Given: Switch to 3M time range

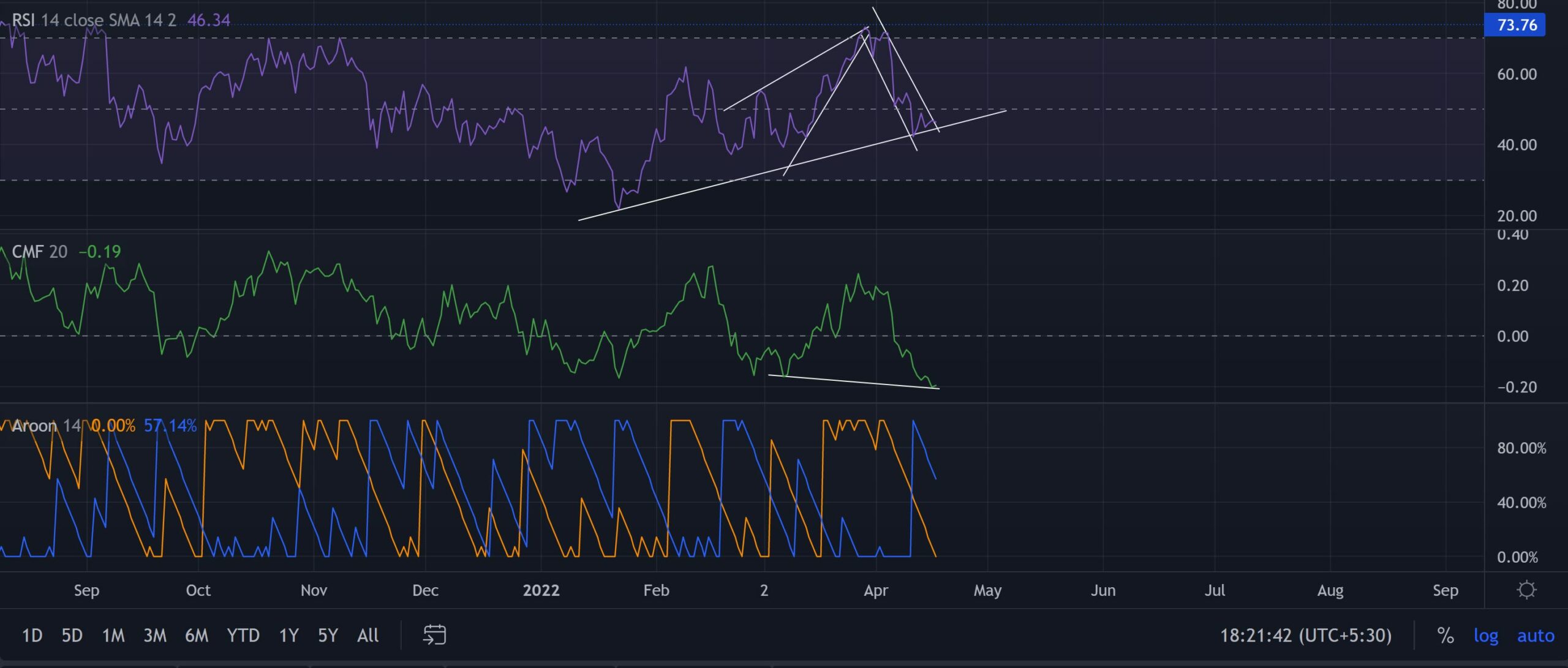Looking at the screenshot, I should pos(155,636).
